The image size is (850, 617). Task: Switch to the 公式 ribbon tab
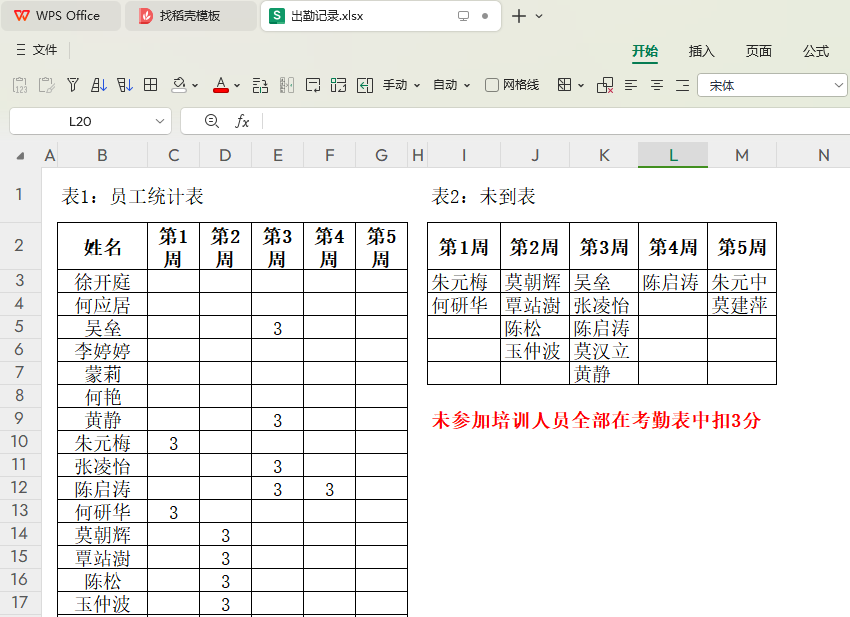coord(816,51)
